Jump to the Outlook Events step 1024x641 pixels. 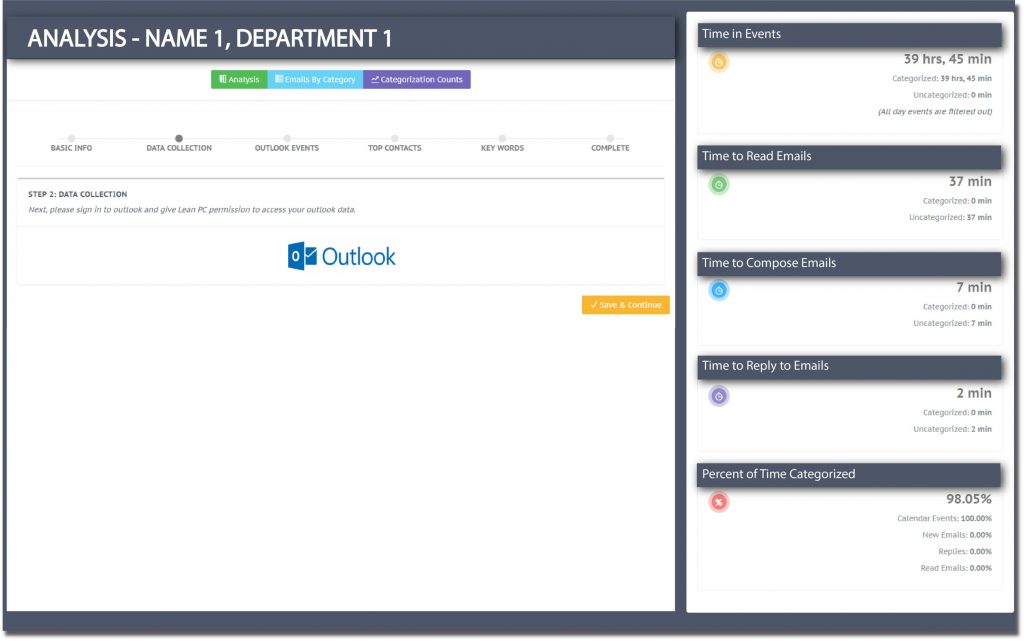287,144
